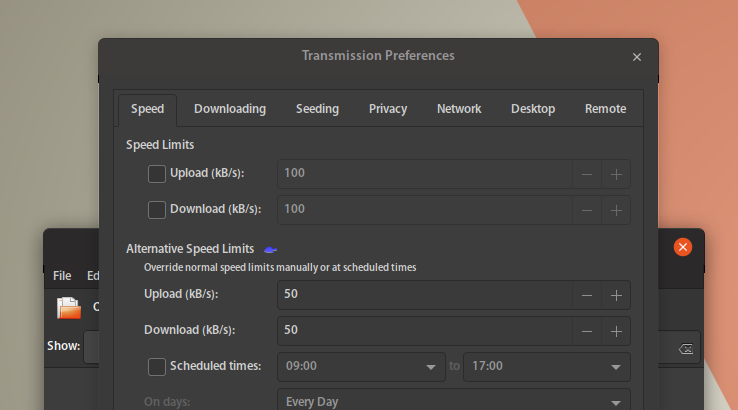Click the Alternative Speed Limits heading

[190, 249]
